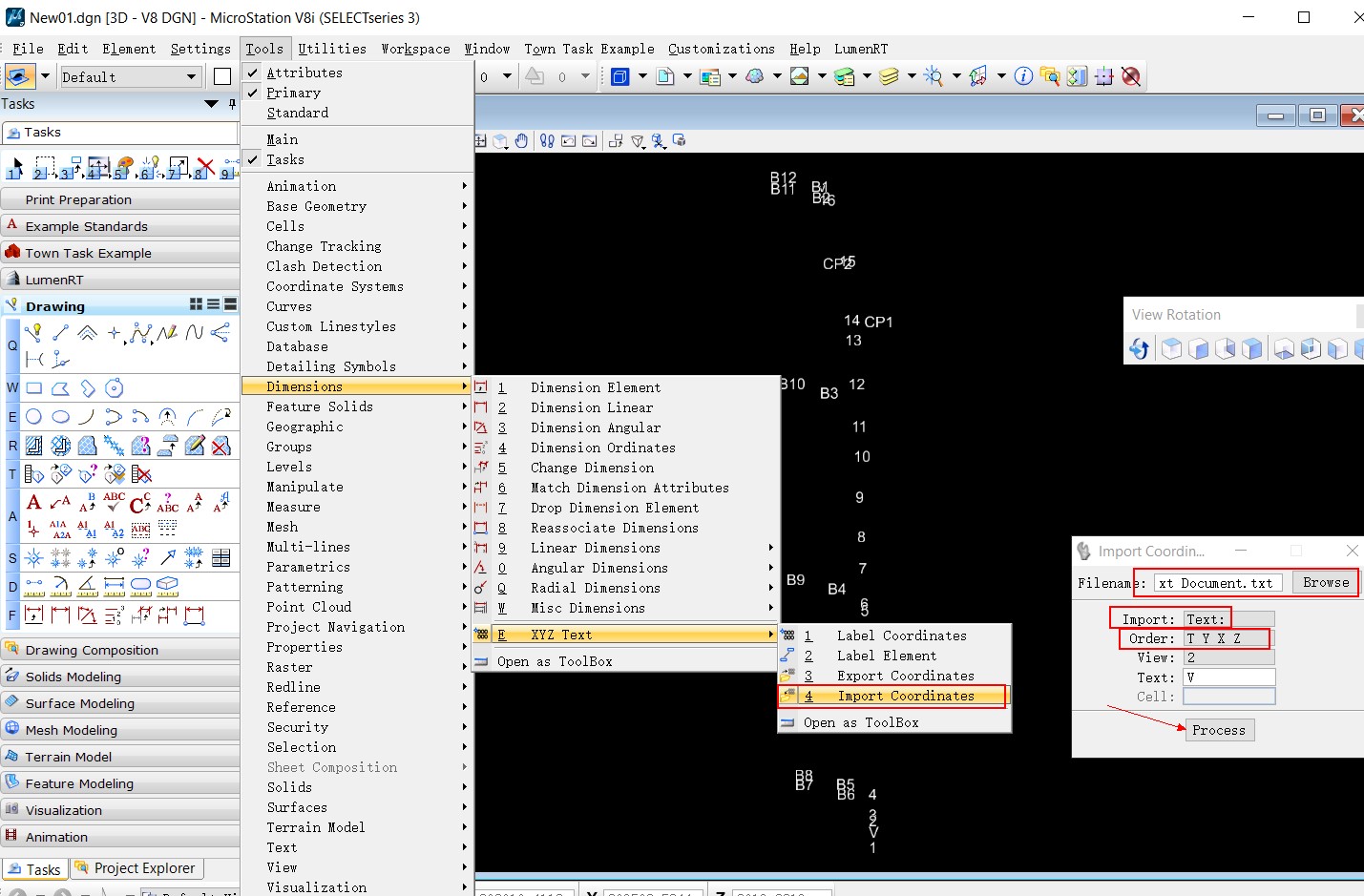Open the Import type dropdown showing Text
Image resolution: width=1364 pixels, height=896 pixels.
1229,619
